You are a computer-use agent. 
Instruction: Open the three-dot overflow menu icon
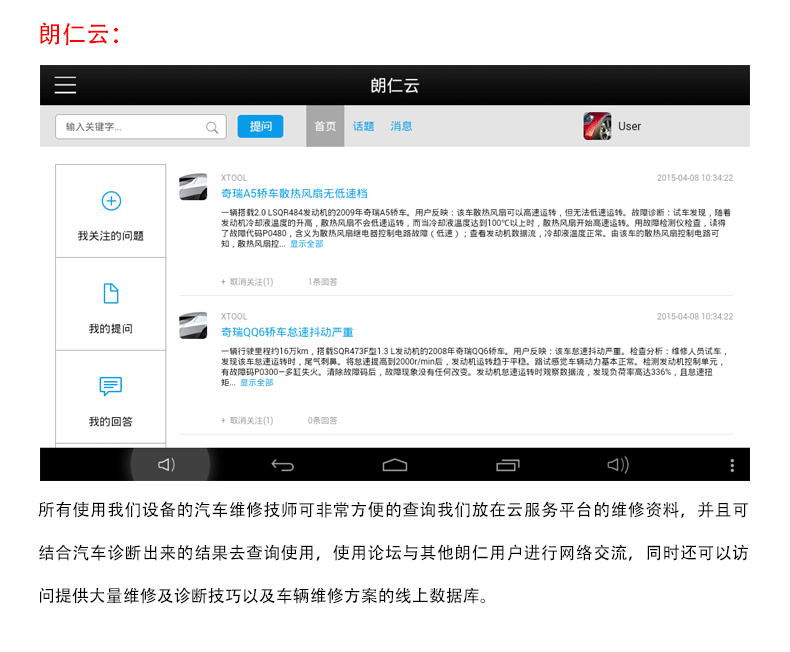(x=732, y=465)
